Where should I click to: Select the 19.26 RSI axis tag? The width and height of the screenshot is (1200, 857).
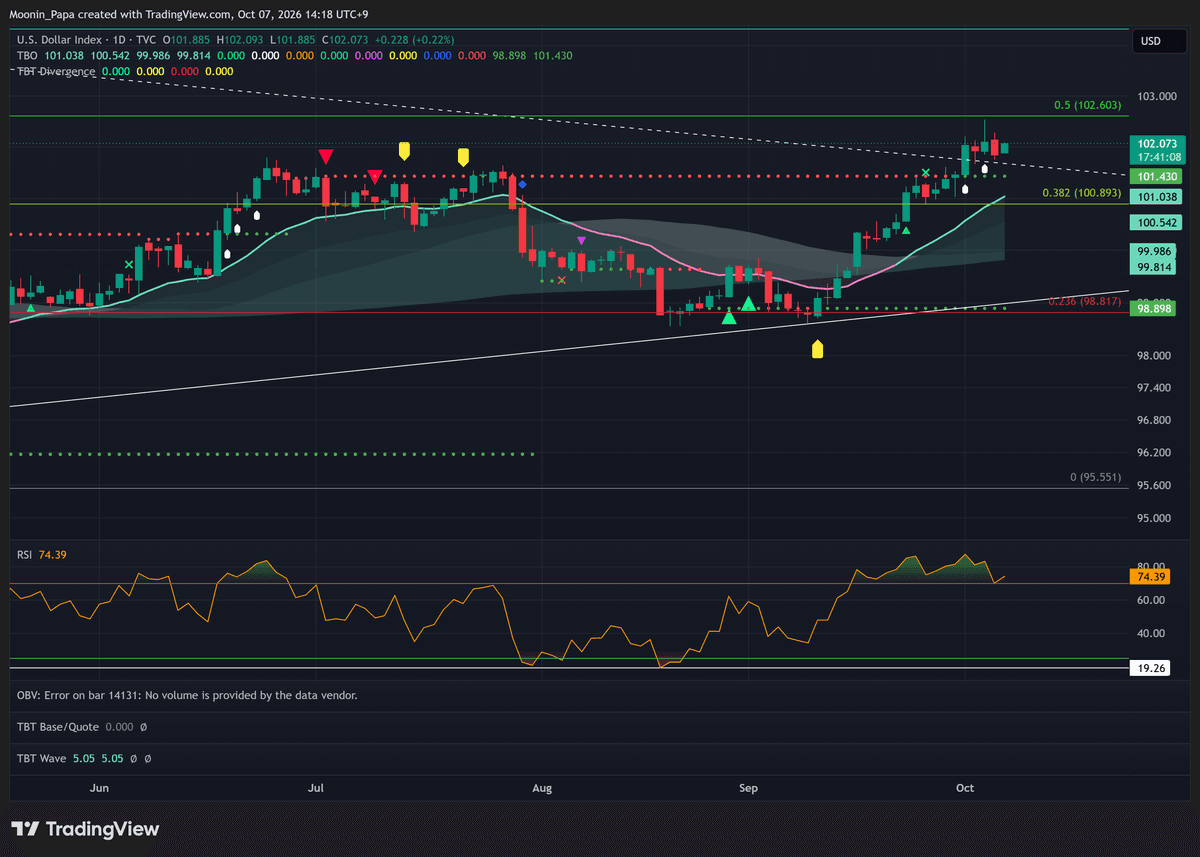(1150, 666)
